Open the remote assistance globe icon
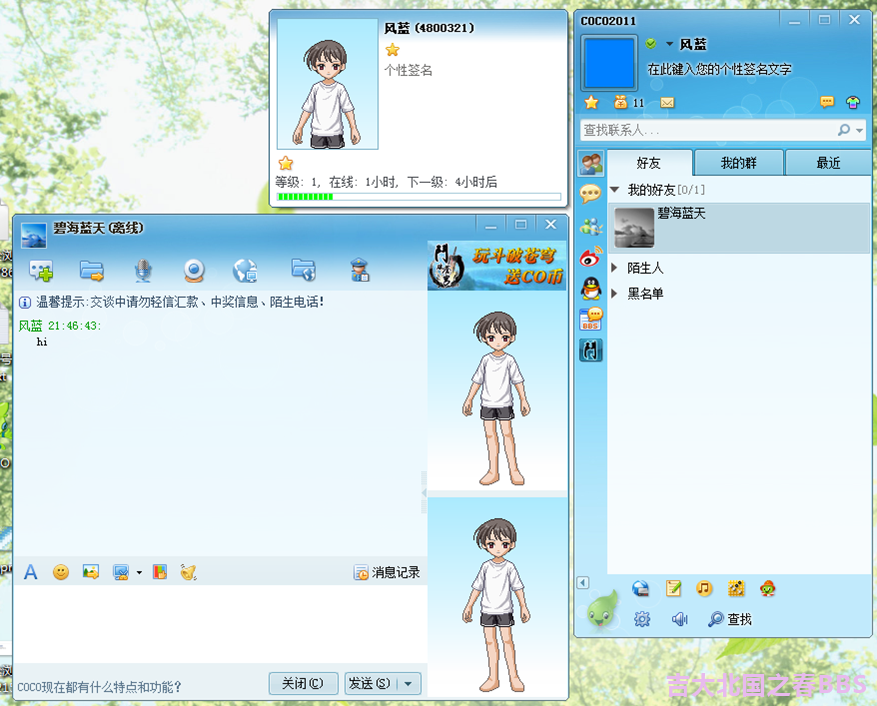The width and height of the screenshot is (877, 706). point(245,271)
